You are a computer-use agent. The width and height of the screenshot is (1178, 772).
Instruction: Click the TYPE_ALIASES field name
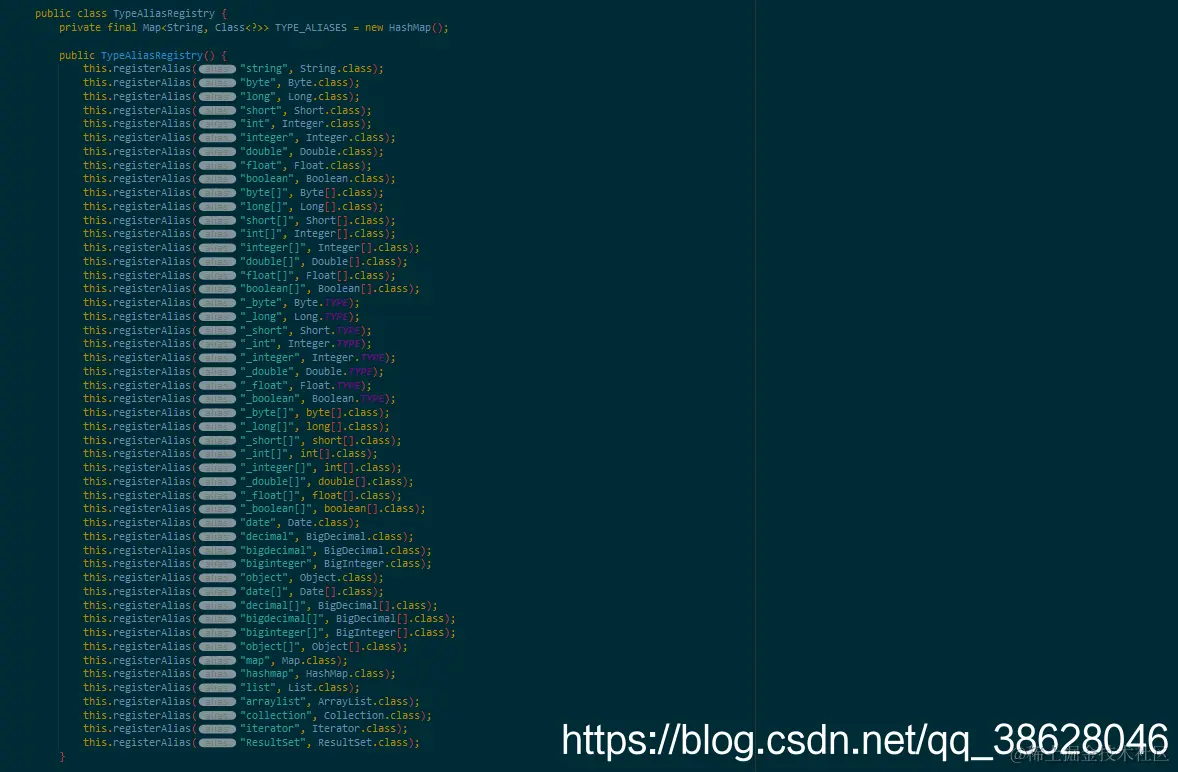pyautogui.click(x=311, y=28)
